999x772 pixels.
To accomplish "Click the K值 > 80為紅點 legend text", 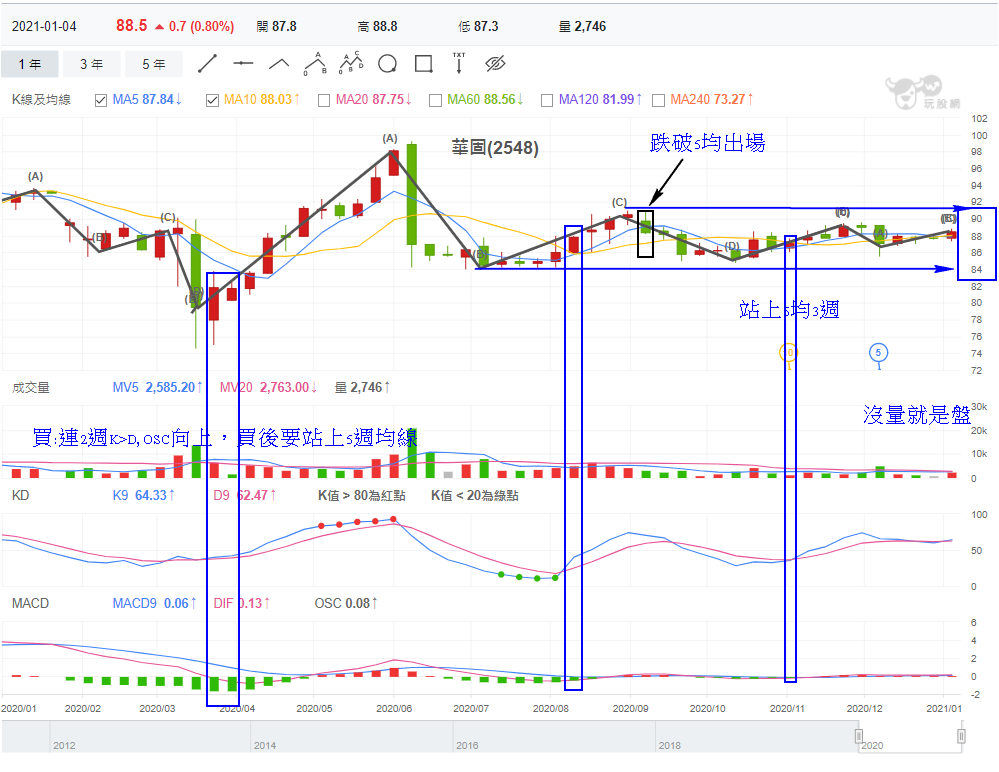I will pyautogui.click(x=361, y=495).
